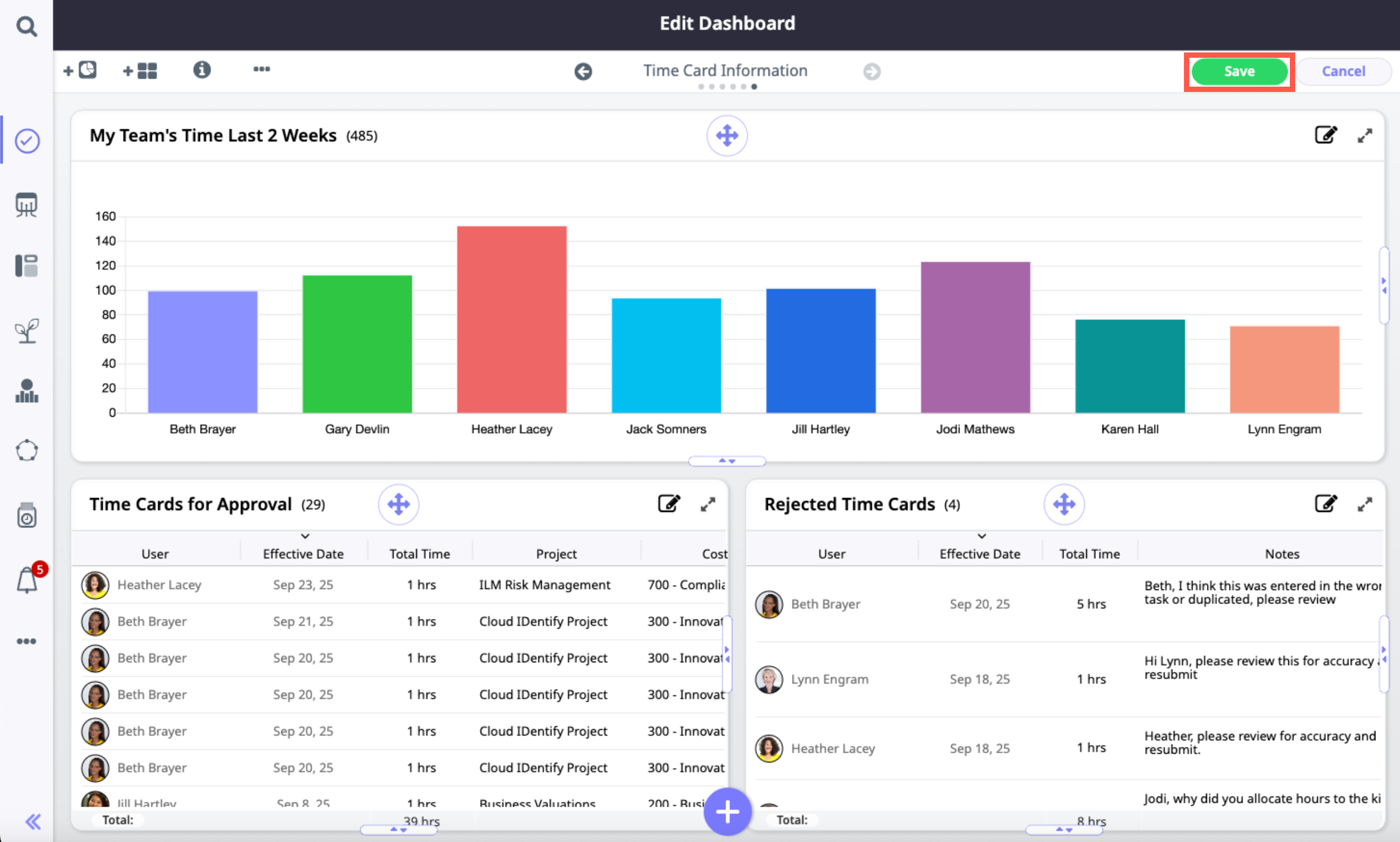
Task: Open the presentation board sidebar icon
Action: [27, 204]
